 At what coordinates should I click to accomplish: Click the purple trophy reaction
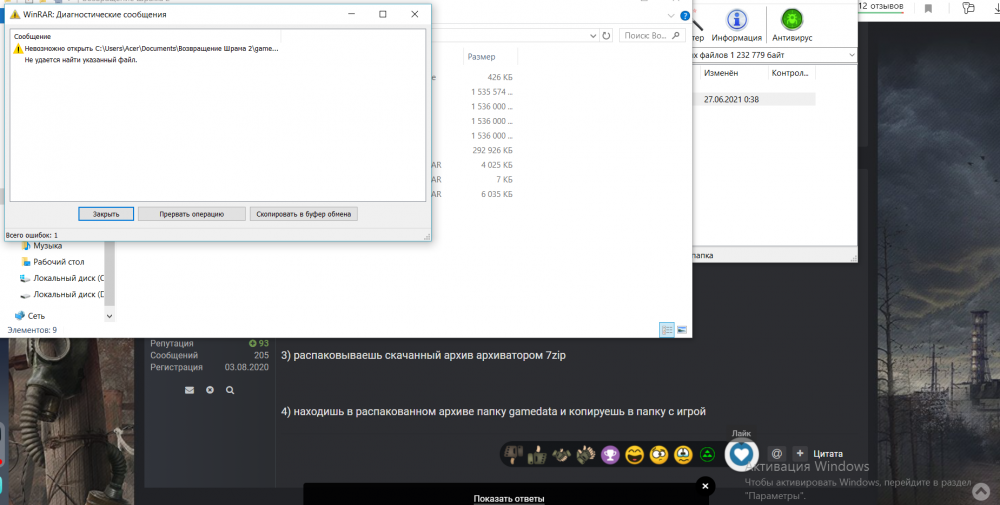(x=610, y=455)
